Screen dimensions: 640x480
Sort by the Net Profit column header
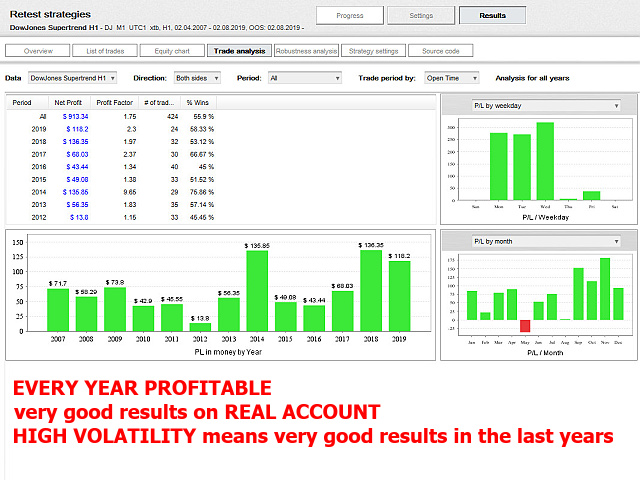pos(69,102)
